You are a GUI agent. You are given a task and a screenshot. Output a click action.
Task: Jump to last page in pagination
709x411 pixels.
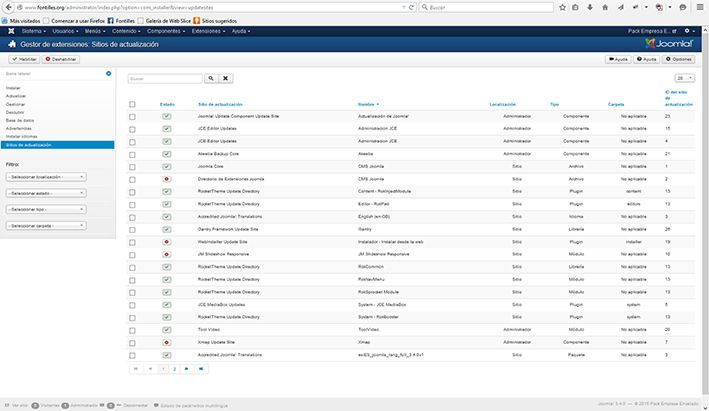click(201, 369)
